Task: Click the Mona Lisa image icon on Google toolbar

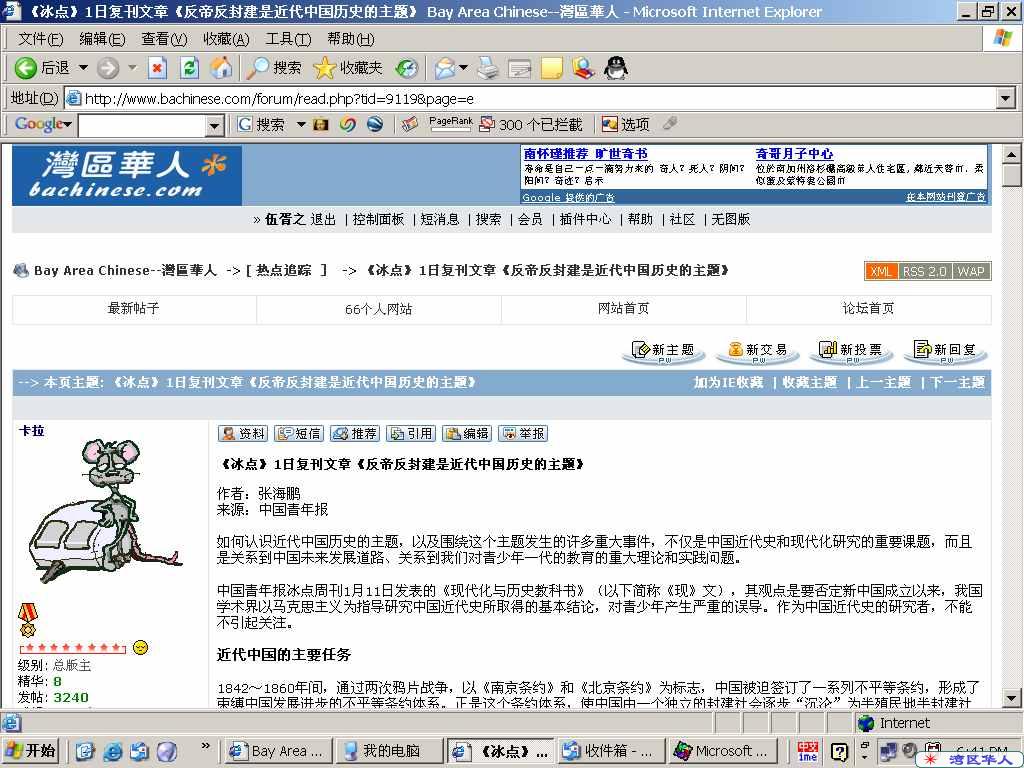Action: 321,124
